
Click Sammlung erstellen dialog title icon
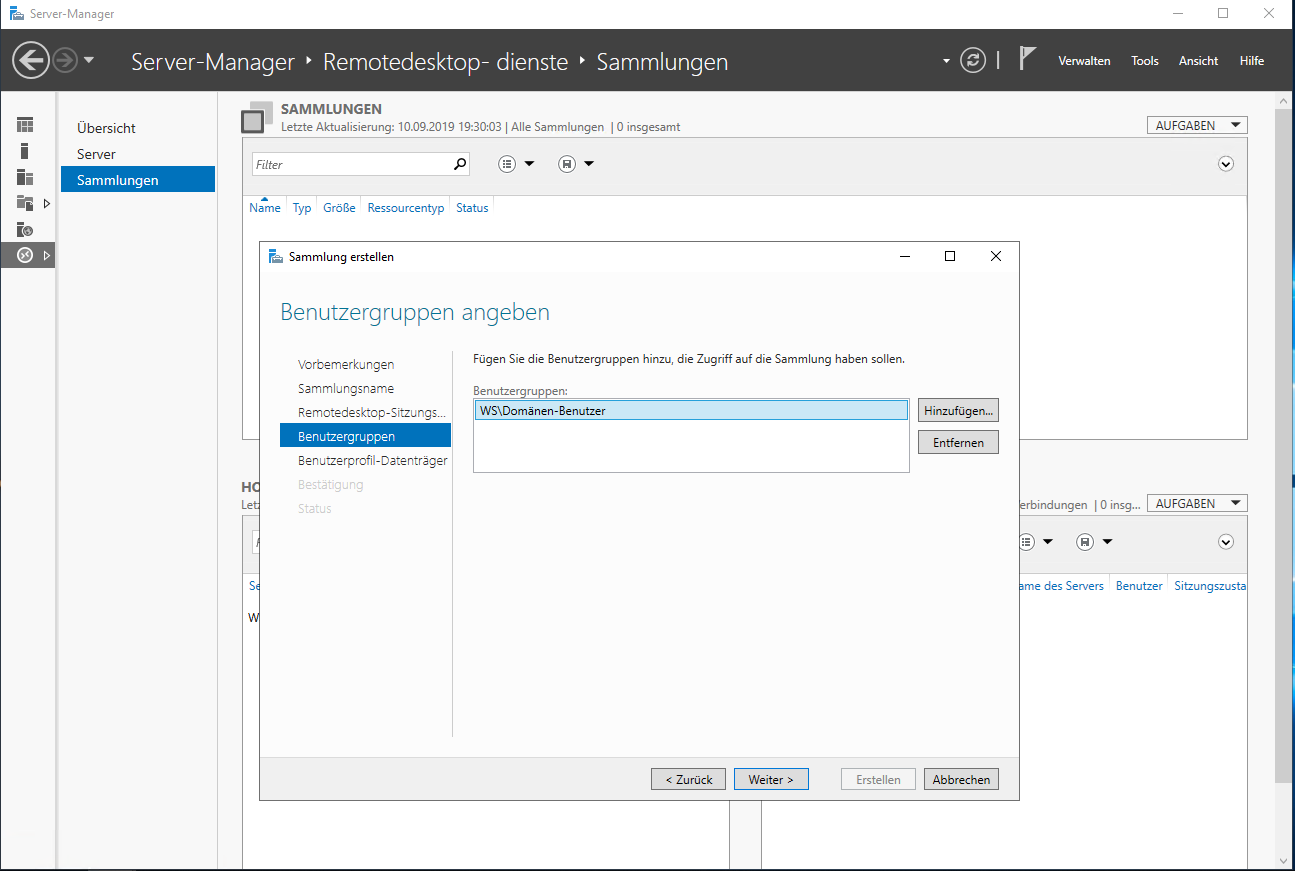click(x=276, y=257)
